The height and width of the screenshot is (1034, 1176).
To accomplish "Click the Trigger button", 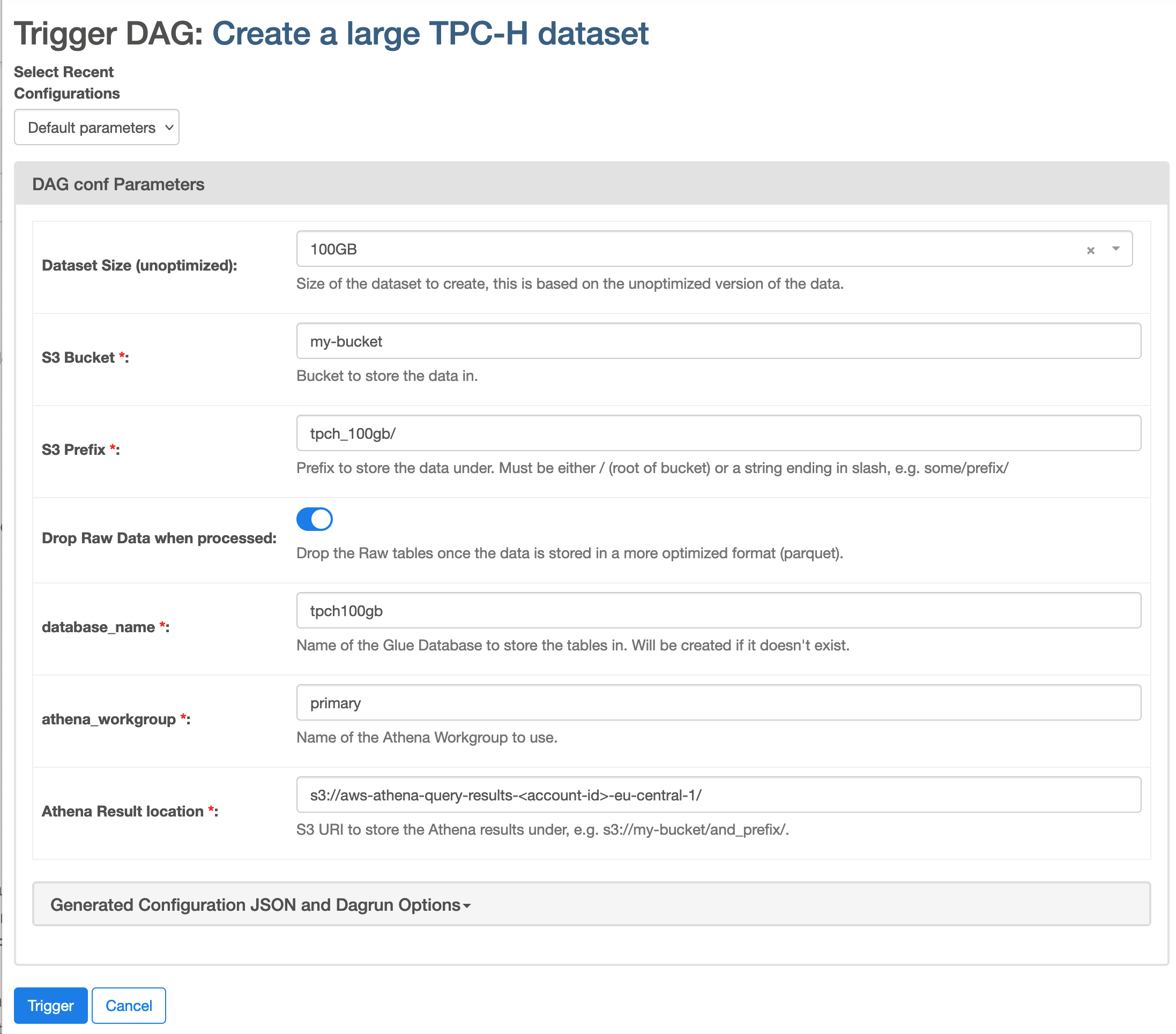I will coord(50,1005).
